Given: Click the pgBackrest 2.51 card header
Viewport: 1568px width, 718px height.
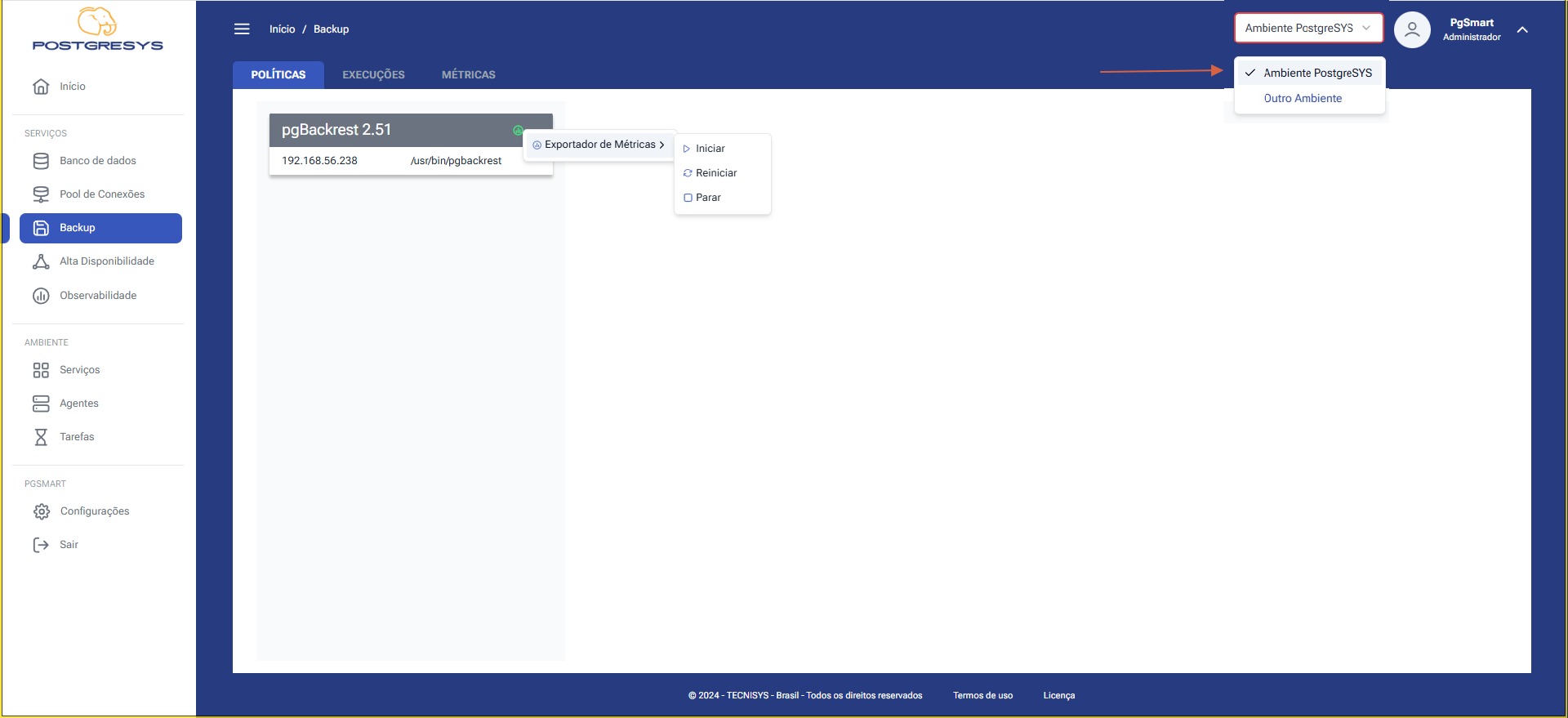Looking at the screenshot, I should click(411, 130).
